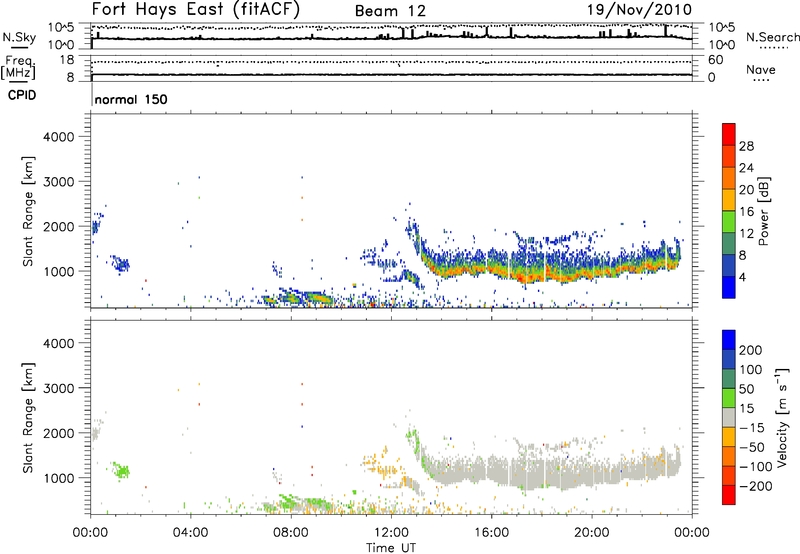Click '4000' on the power plot's range axis
The image size is (800, 554).
(x=59, y=137)
